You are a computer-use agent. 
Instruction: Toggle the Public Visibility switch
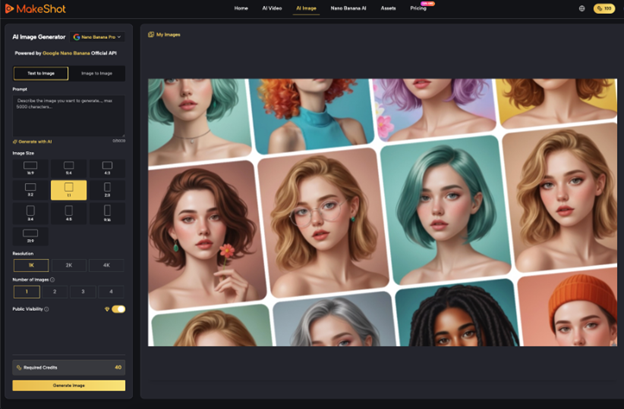tap(118, 309)
